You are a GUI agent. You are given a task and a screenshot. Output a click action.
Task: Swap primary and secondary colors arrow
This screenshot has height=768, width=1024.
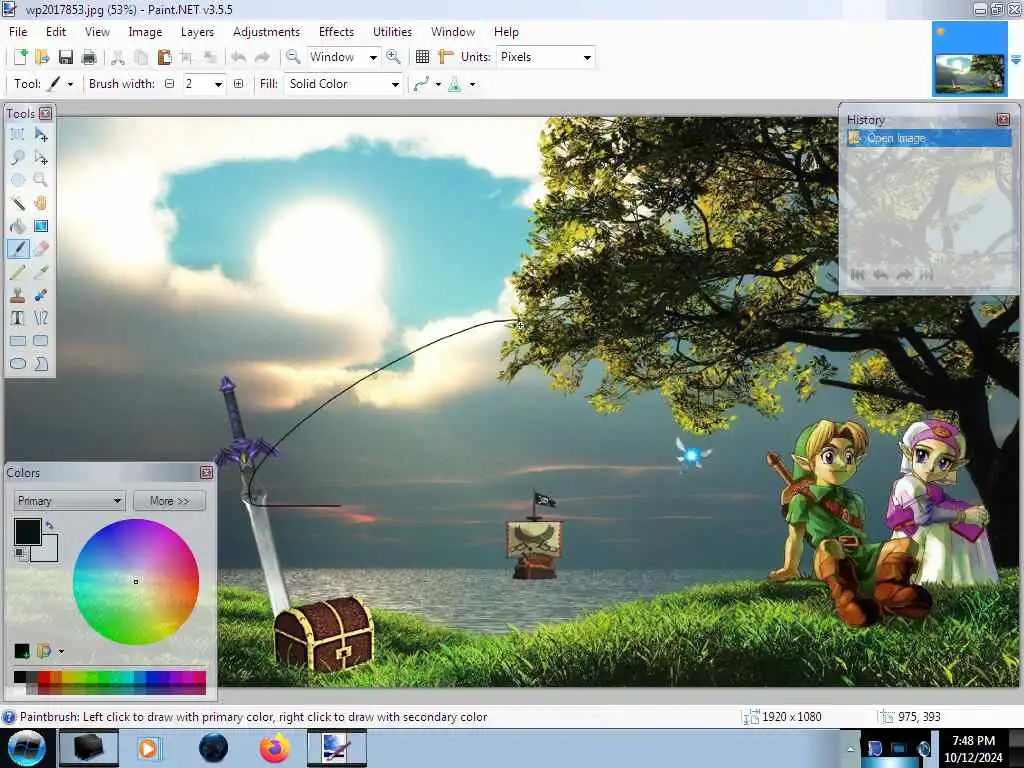pyautogui.click(x=50, y=524)
